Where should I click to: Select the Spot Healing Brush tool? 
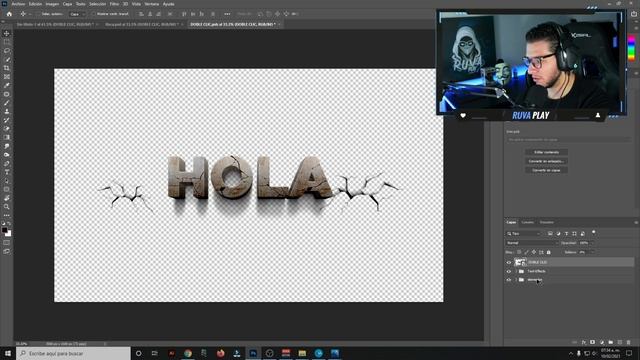point(7,94)
